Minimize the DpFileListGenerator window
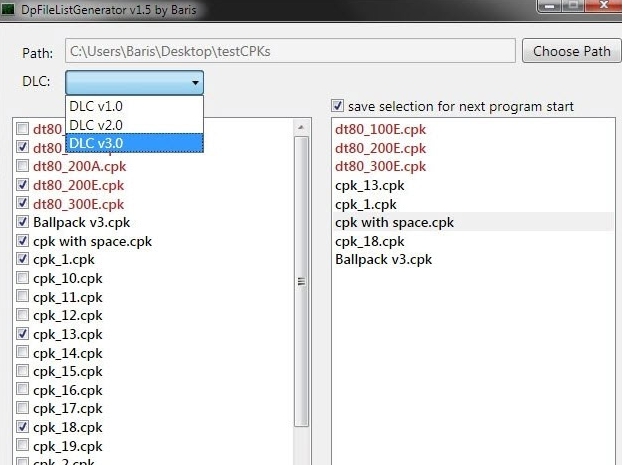This screenshot has height=465, width=623. pyautogui.click(x=549, y=5)
